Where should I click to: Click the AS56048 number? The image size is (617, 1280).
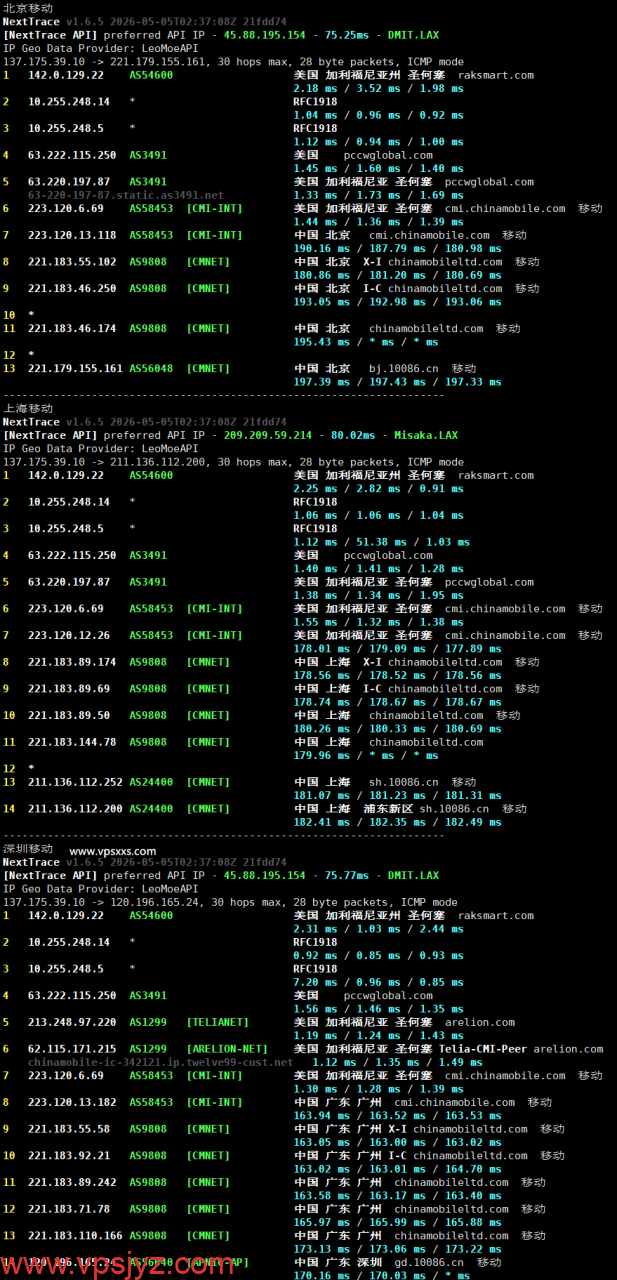click(151, 368)
